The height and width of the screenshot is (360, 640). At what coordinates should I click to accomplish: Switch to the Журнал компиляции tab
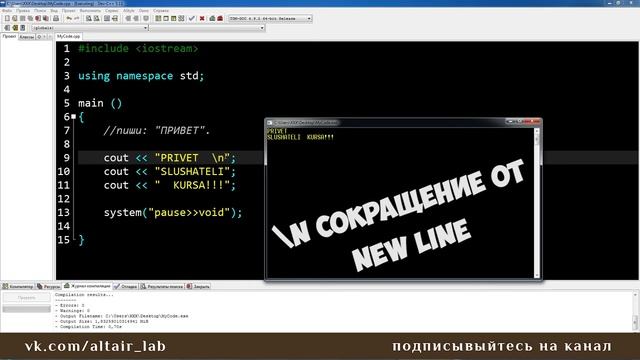(x=87, y=286)
